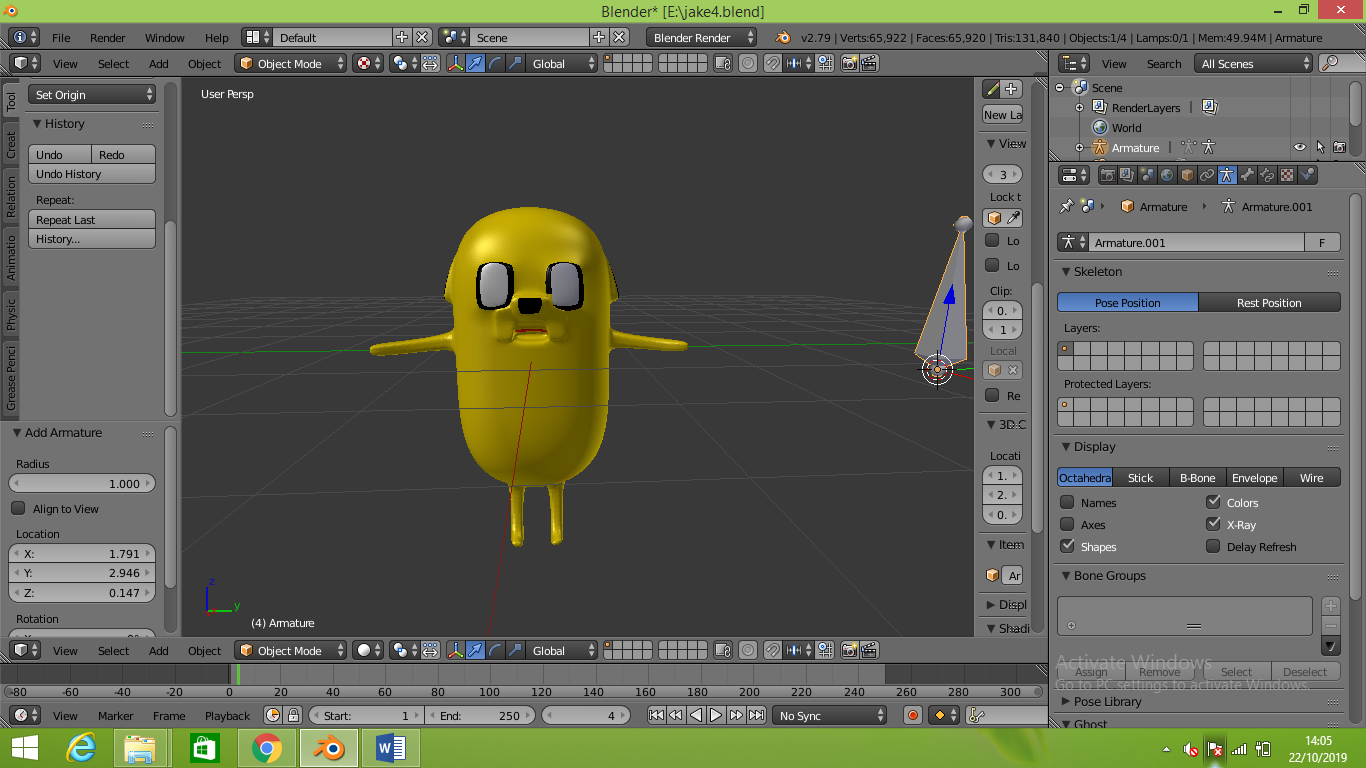The height and width of the screenshot is (768, 1366).
Task: Open the Physics properties tab
Action: coord(1307,175)
